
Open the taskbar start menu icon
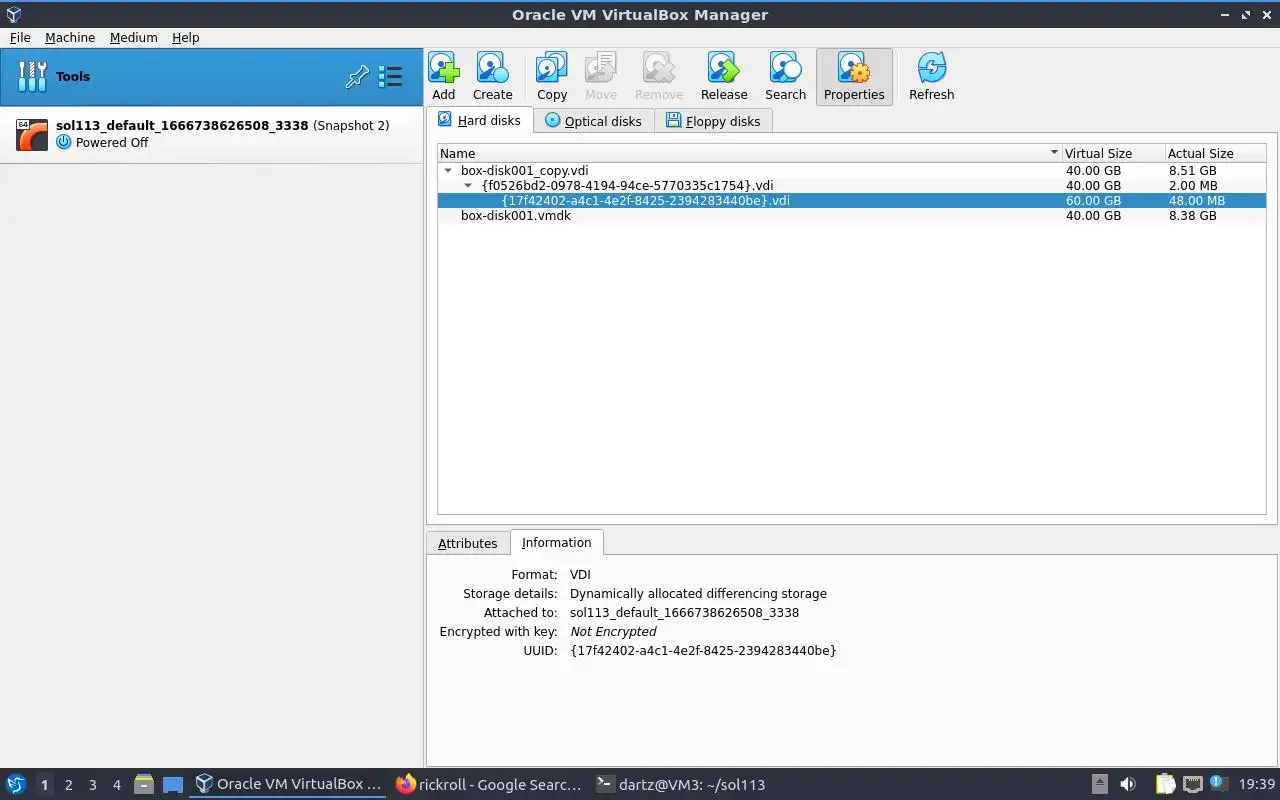tap(16, 784)
